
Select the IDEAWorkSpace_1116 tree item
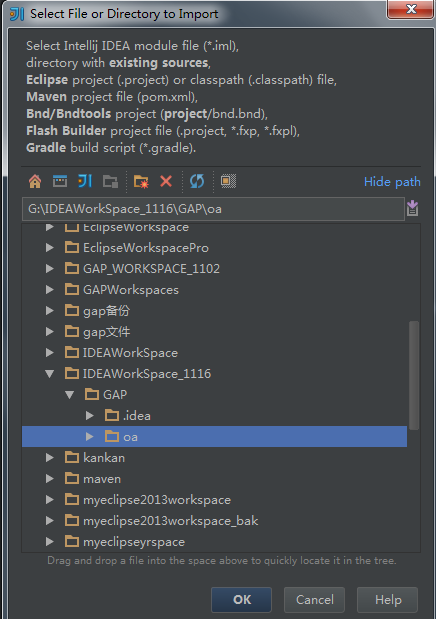point(138,373)
